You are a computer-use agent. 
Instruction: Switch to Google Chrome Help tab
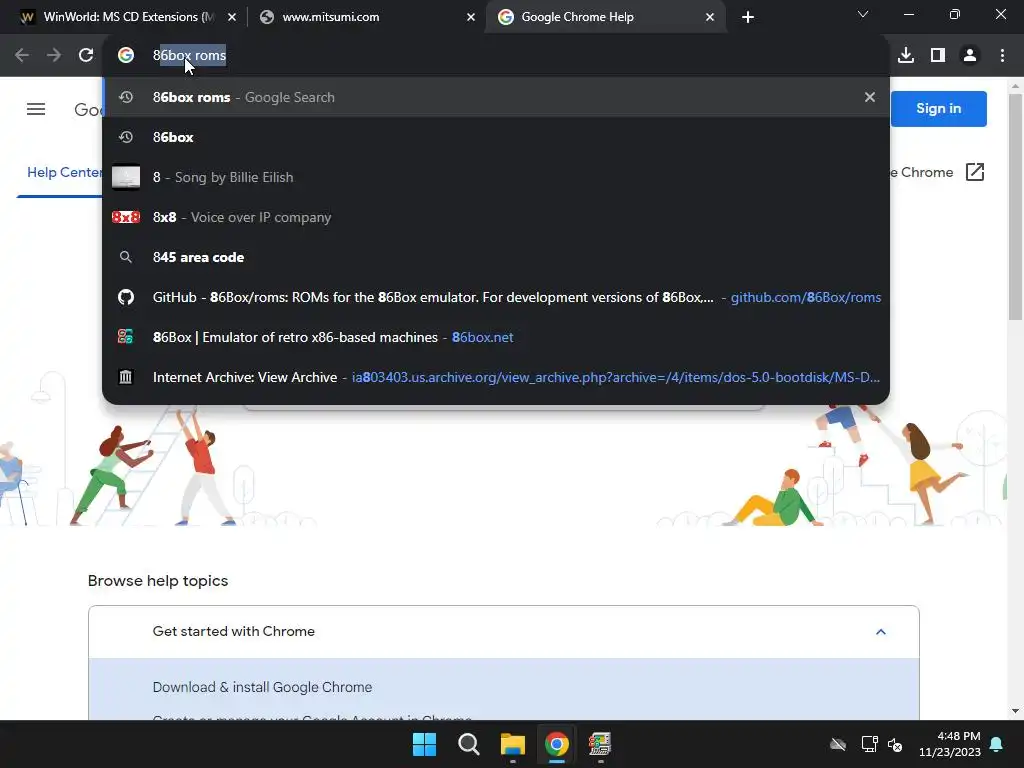pos(605,17)
